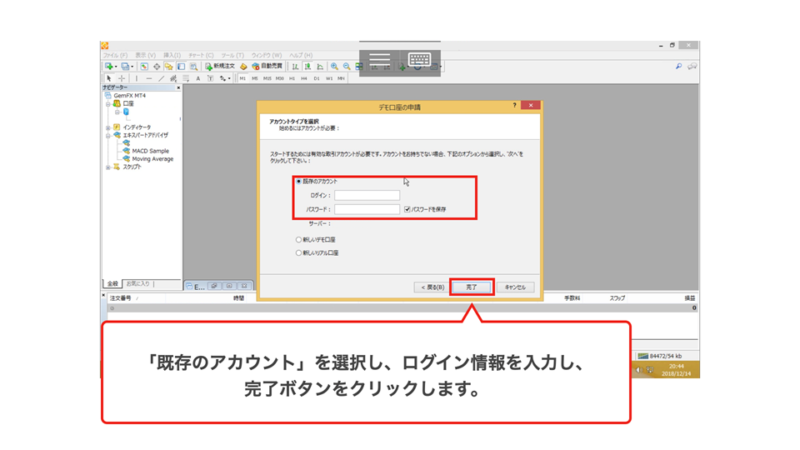Toggle the Data Window icon
Screen dimensions: 800x450
pyautogui.click(x=157, y=66)
